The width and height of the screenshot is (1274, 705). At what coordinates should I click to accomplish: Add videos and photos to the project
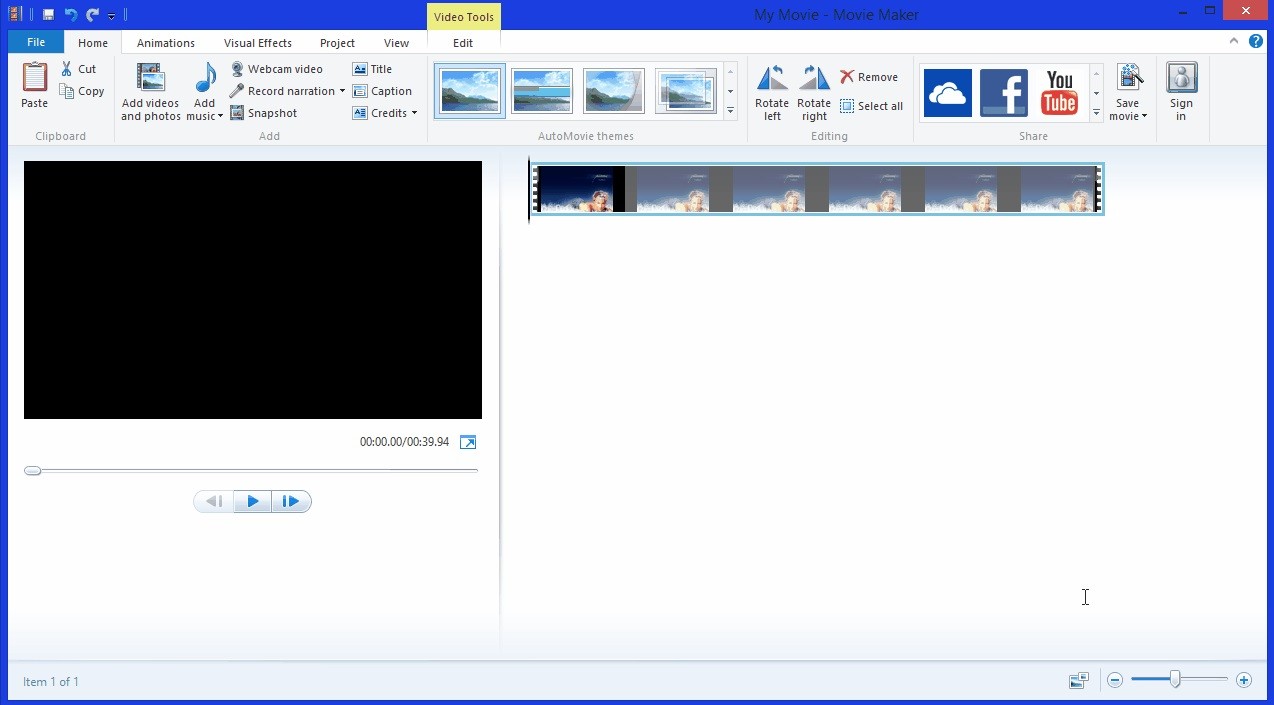(149, 90)
